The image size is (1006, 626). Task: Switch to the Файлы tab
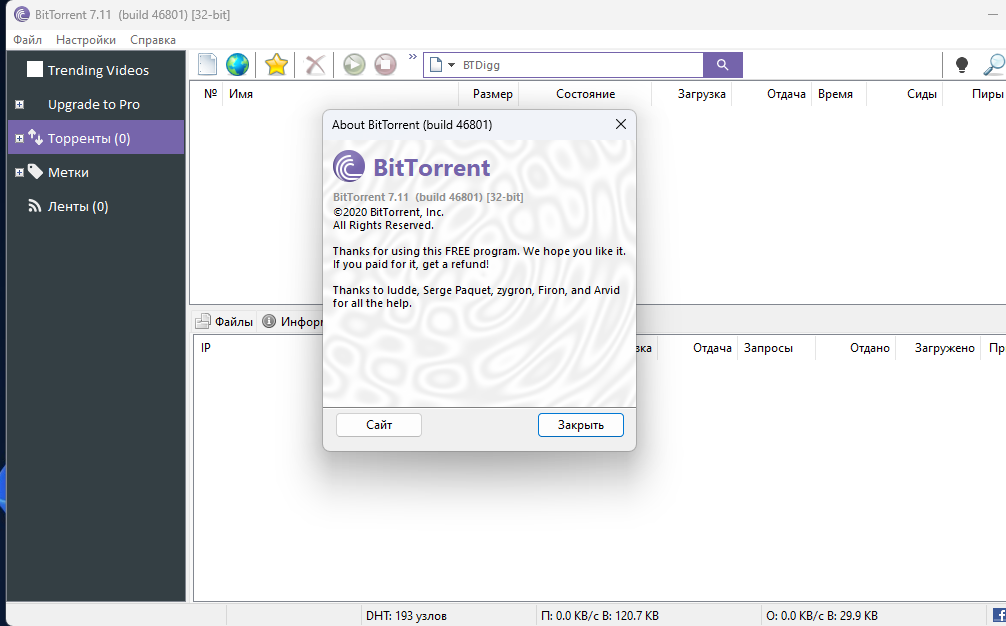(x=224, y=321)
